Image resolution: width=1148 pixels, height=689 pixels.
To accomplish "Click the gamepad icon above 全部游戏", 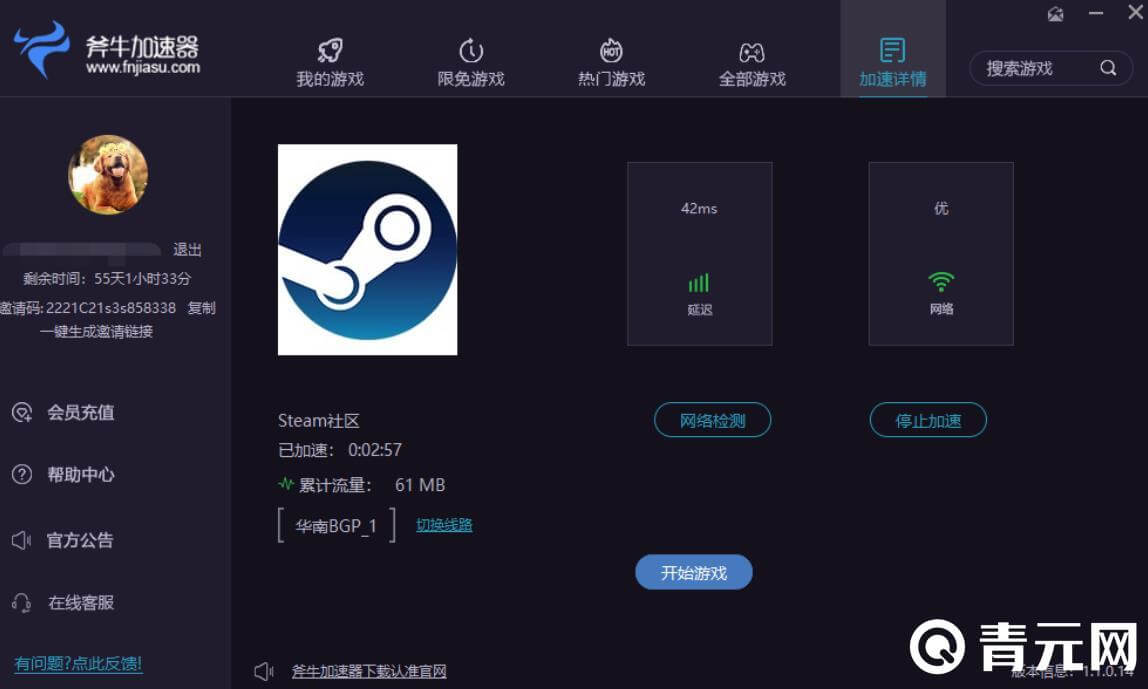I will 752,52.
